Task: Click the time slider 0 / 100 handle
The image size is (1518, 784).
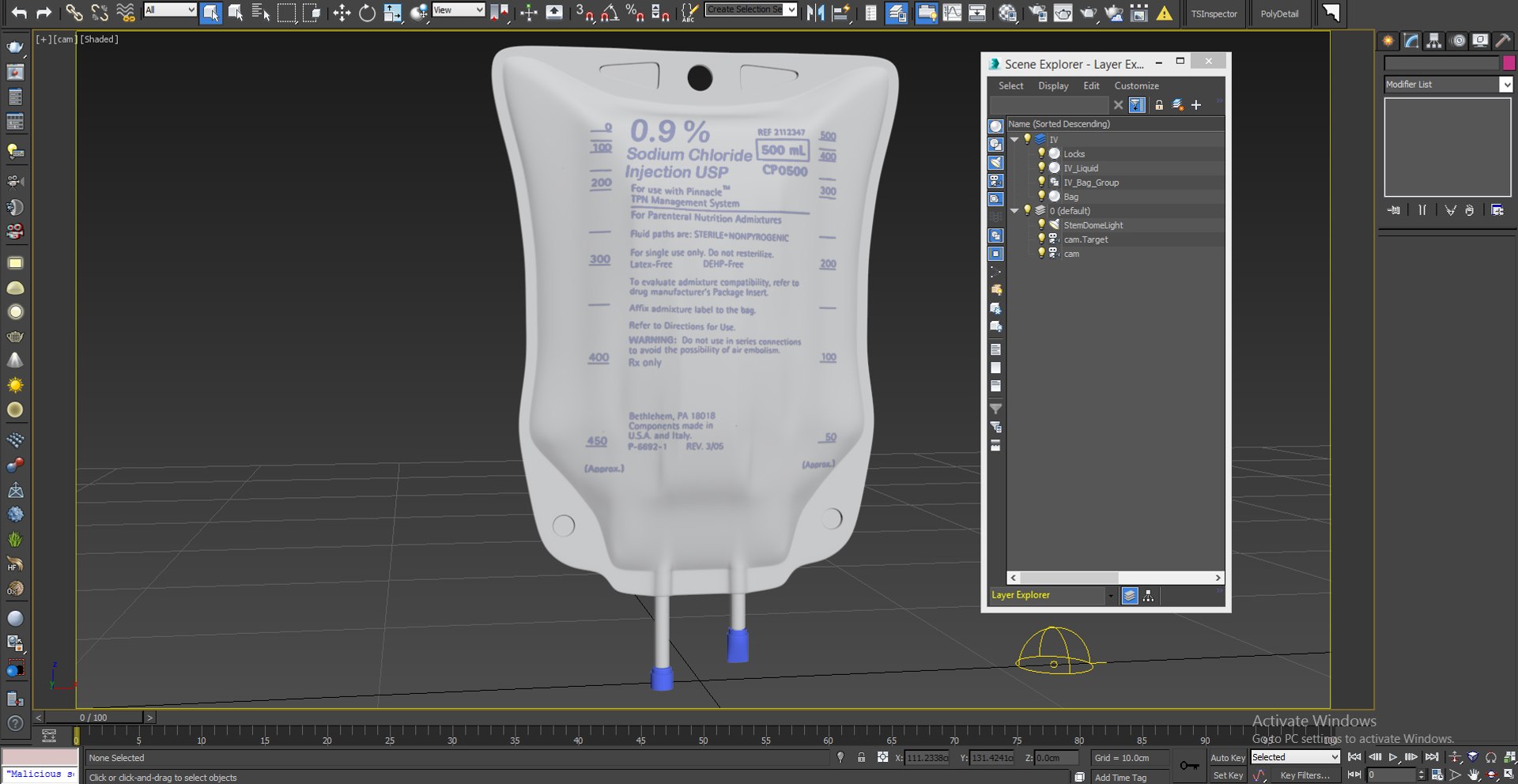Action: (x=93, y=718)
